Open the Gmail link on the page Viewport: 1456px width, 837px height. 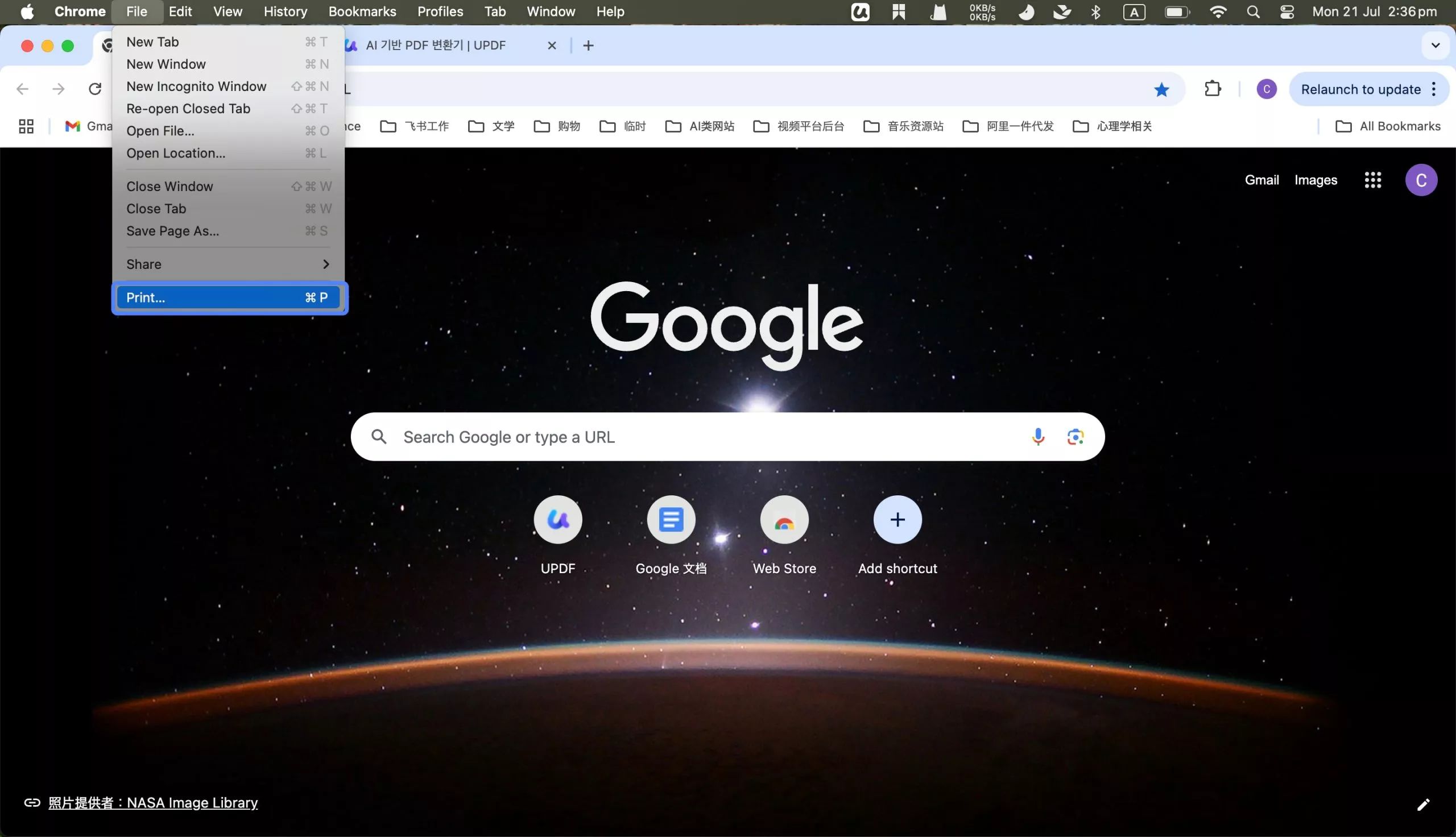pyautogui.click(x=1261, y=180)
